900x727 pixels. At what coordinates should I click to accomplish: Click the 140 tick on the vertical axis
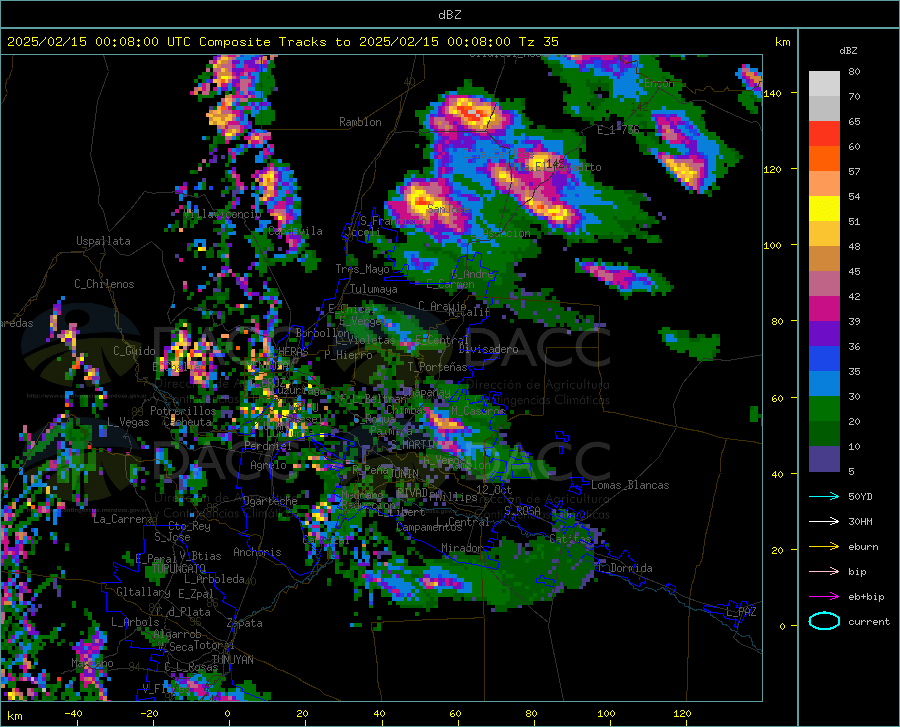click(773, 93)
